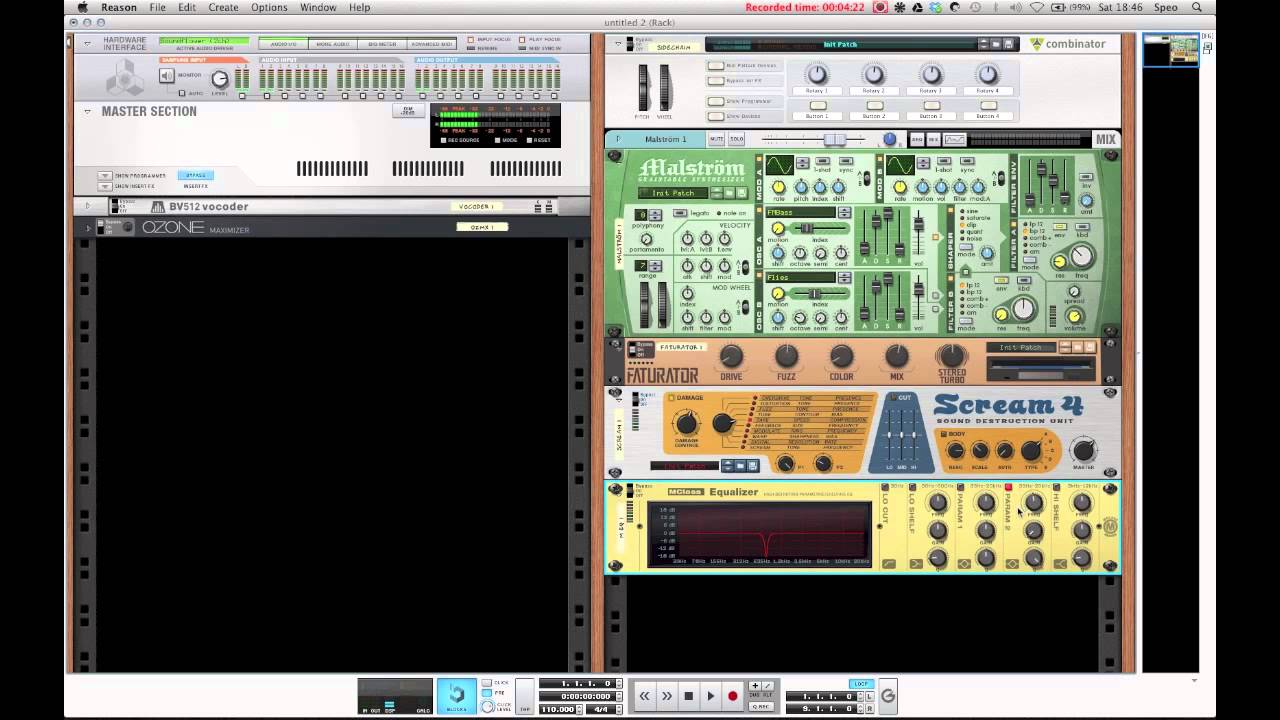This screenshot has width=1280, height=720.
Task: Click the Malström 1 mix channel fader
Action: [834, 139]
